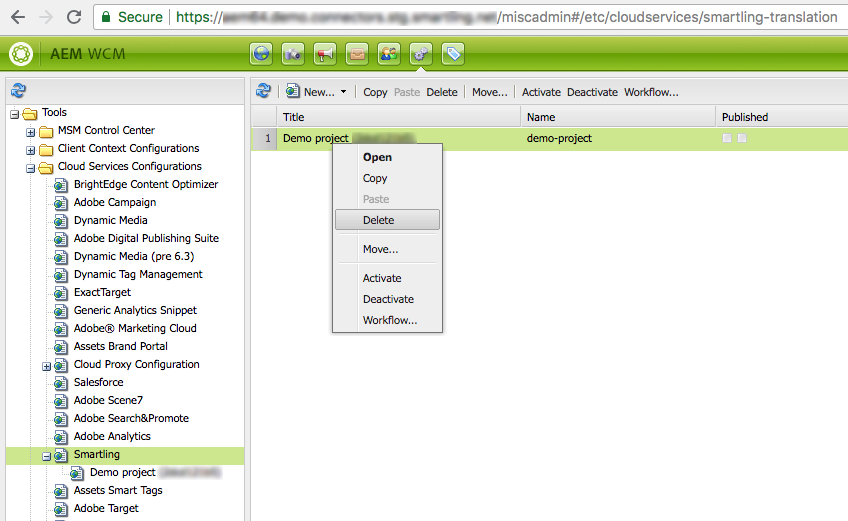Viewport: 848px width, 521px height.
Task: Click the first Published status box
Action: pyautogui.click(x=727, y=139)
